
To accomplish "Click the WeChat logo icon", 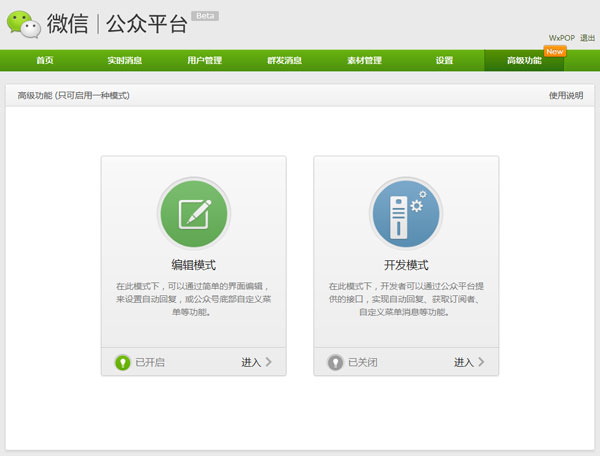I will (x=24, y=24).
